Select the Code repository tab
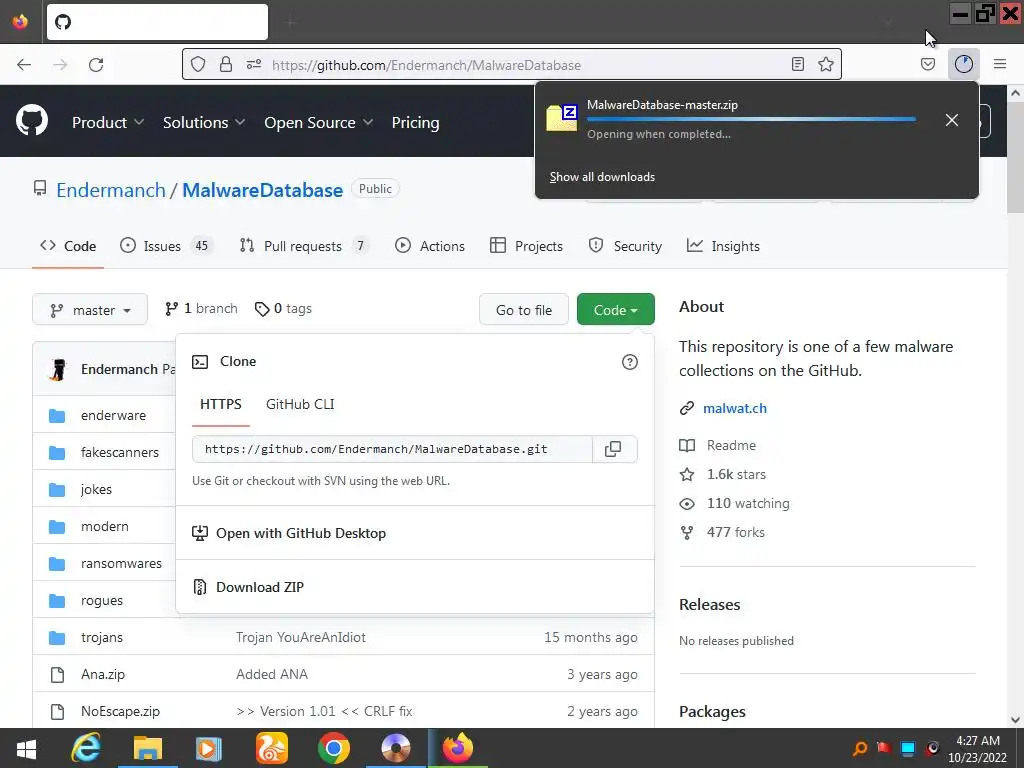1024x768 pixels. coord(68,246)
